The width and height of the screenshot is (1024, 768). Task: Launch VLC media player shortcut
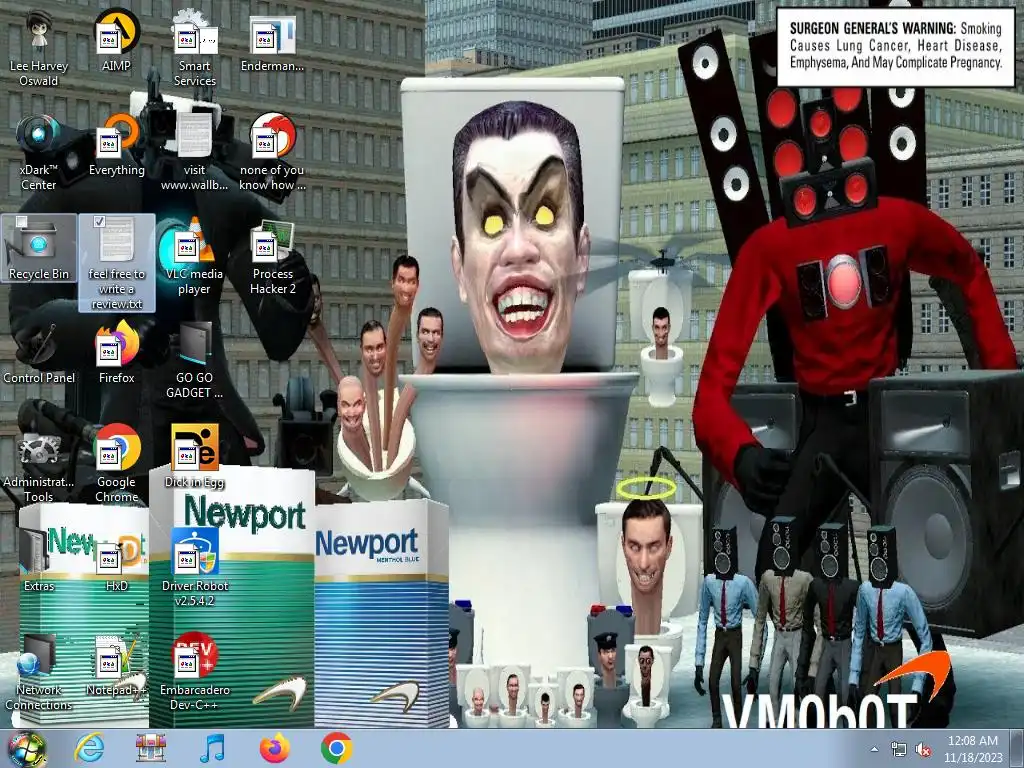pos(195,257)
